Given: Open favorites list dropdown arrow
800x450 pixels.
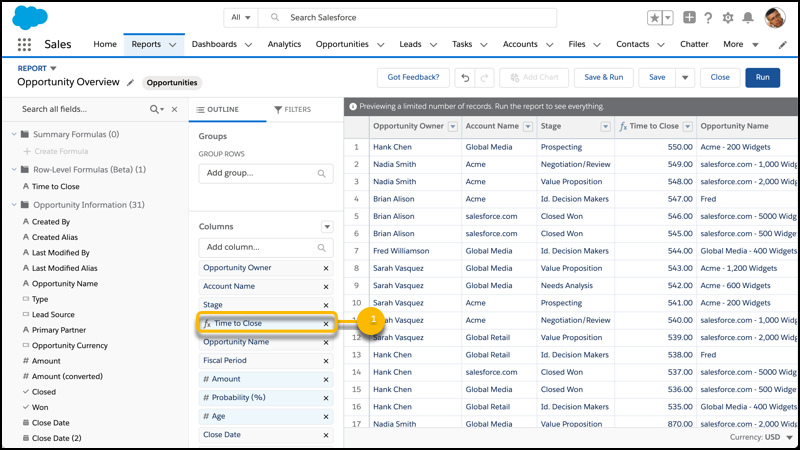Looking at the screenshot, I should 667,18.
